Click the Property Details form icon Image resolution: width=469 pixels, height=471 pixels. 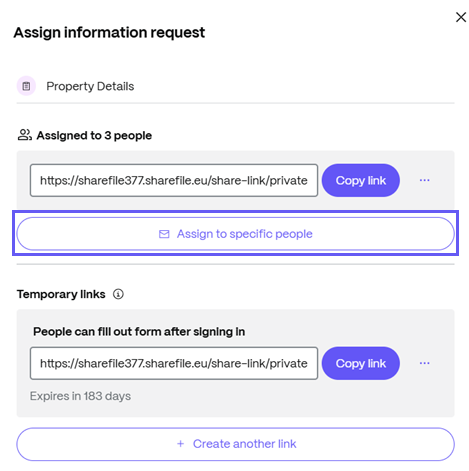click(x=26, y=86)
